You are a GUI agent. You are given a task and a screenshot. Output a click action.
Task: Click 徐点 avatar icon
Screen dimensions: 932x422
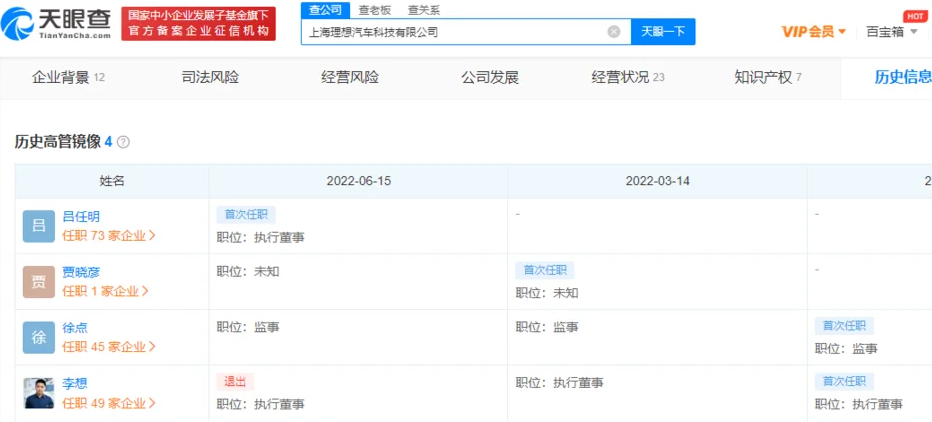click(x=39, y=338)
